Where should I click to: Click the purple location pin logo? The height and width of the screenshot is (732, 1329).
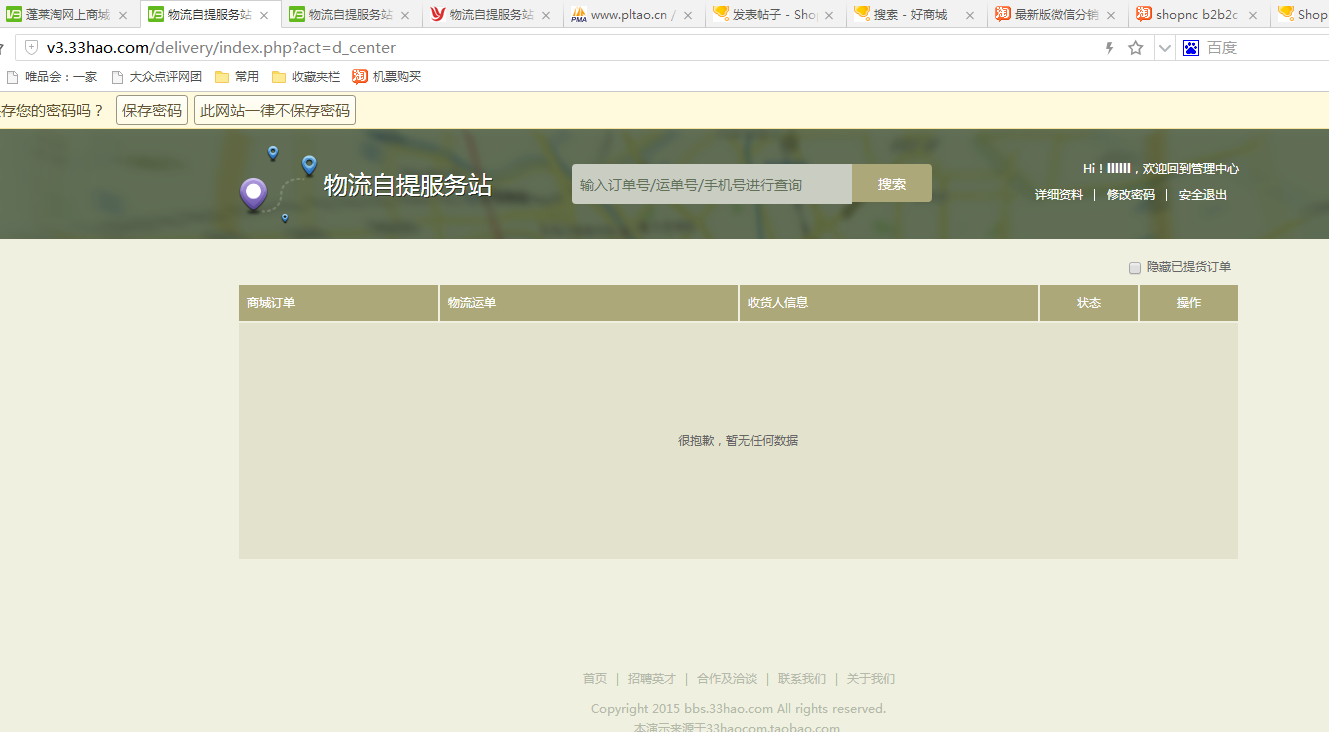[x=254, y=194]
